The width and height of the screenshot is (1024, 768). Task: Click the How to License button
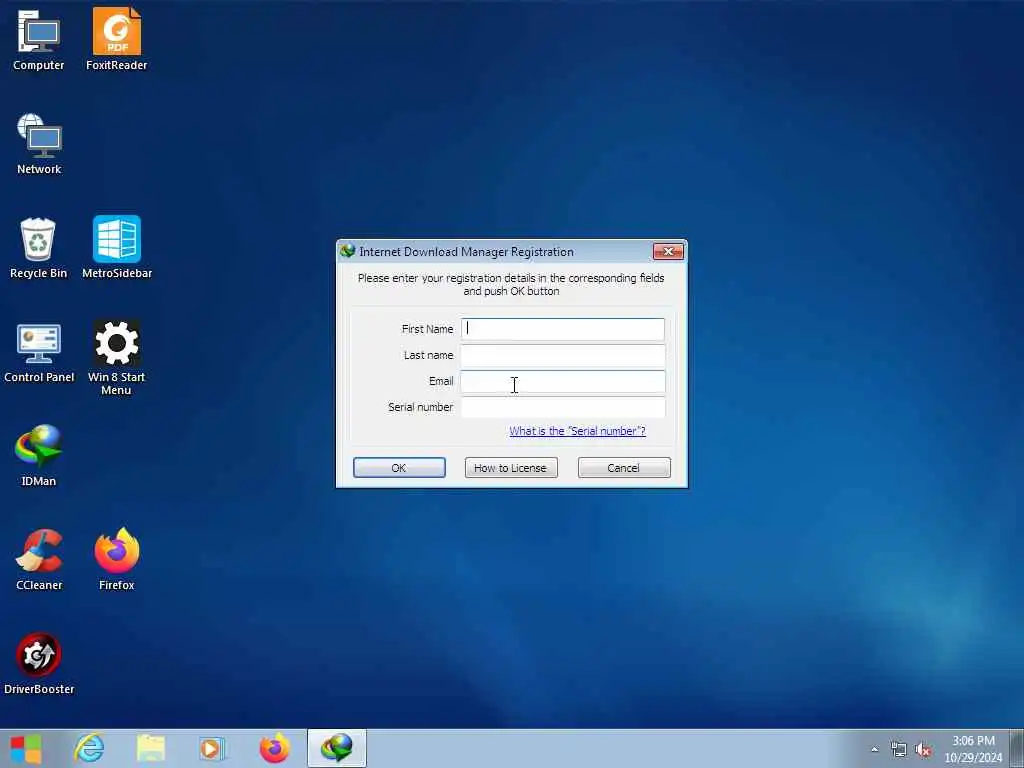(x=511, y=468)
